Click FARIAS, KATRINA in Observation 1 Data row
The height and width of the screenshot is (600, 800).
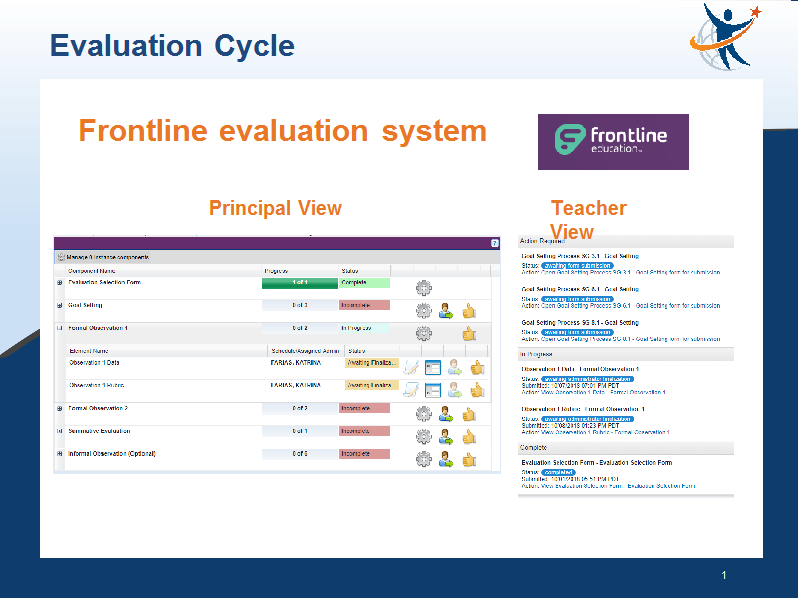296,363
